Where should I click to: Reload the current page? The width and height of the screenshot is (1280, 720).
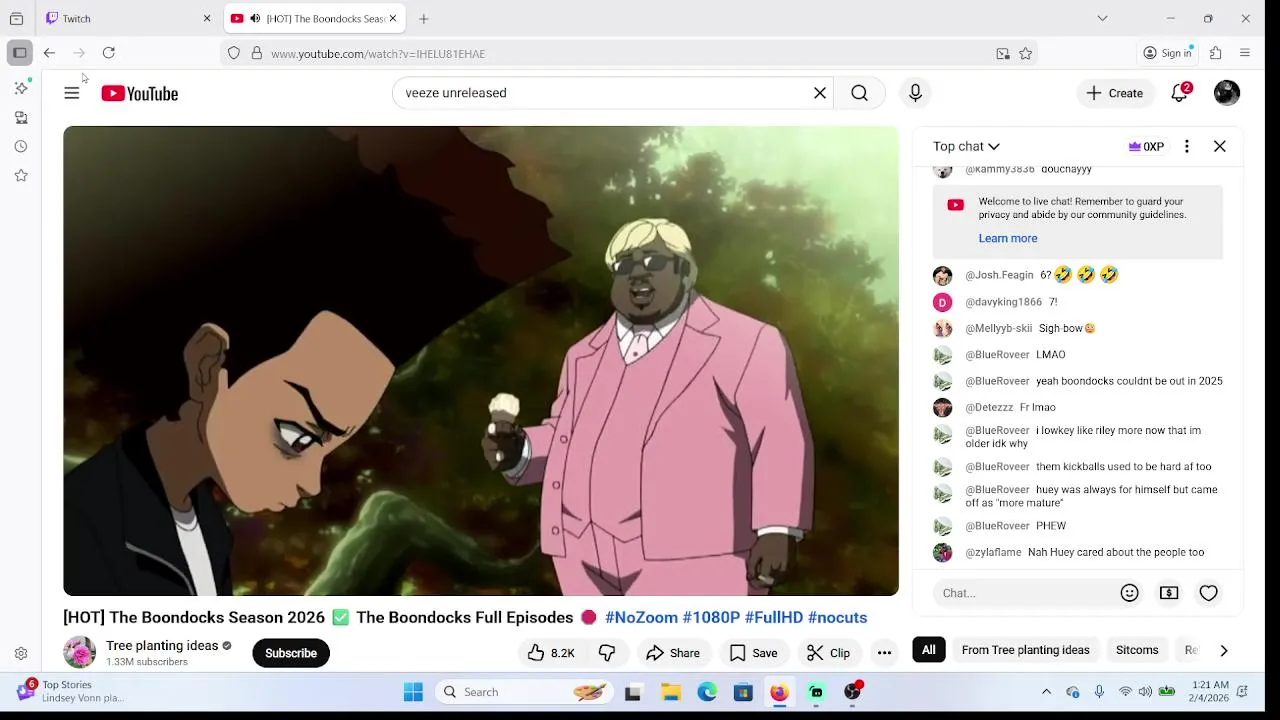[x=109, y=53]
